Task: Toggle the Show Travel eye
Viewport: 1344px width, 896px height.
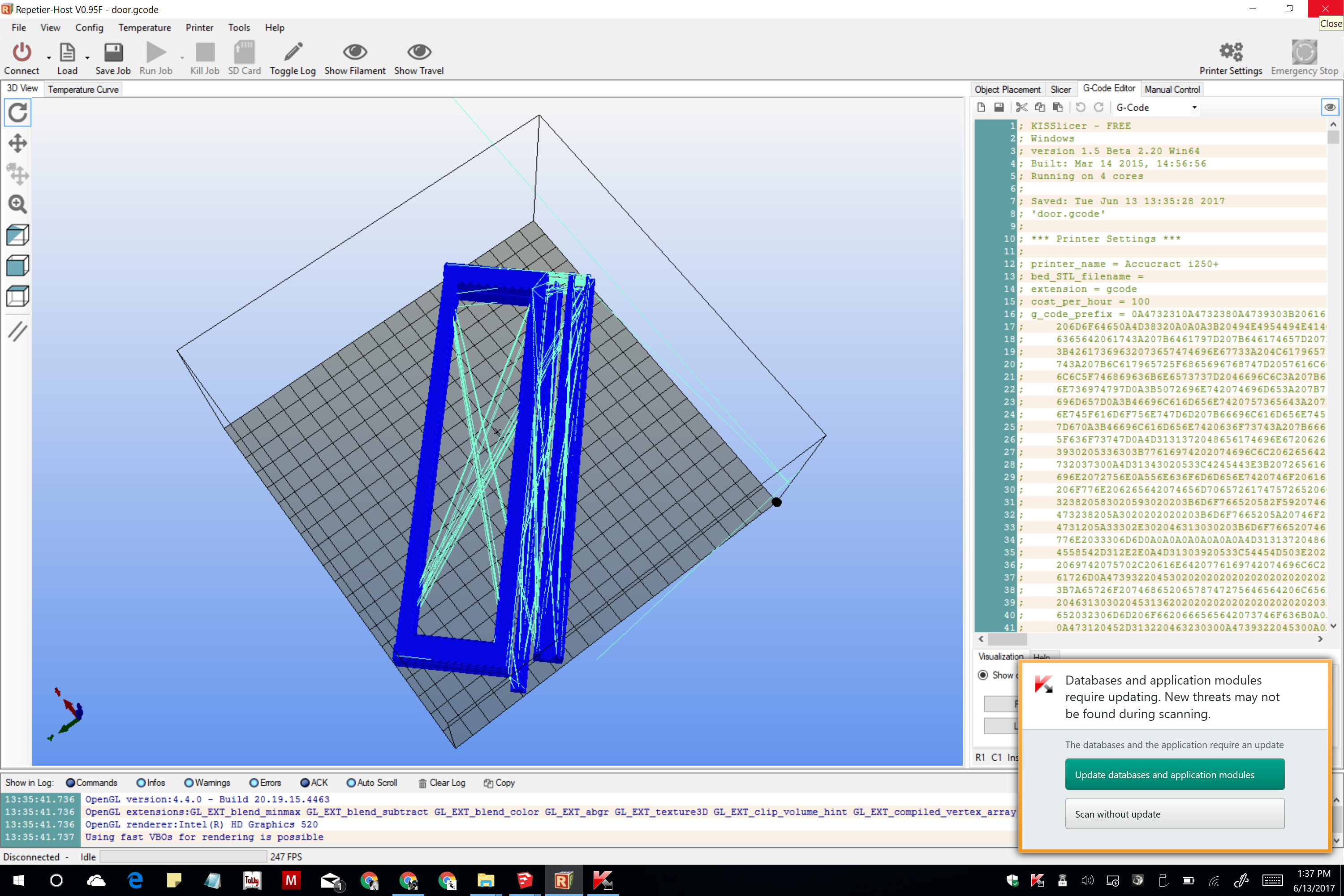Action: pos(419,52)
